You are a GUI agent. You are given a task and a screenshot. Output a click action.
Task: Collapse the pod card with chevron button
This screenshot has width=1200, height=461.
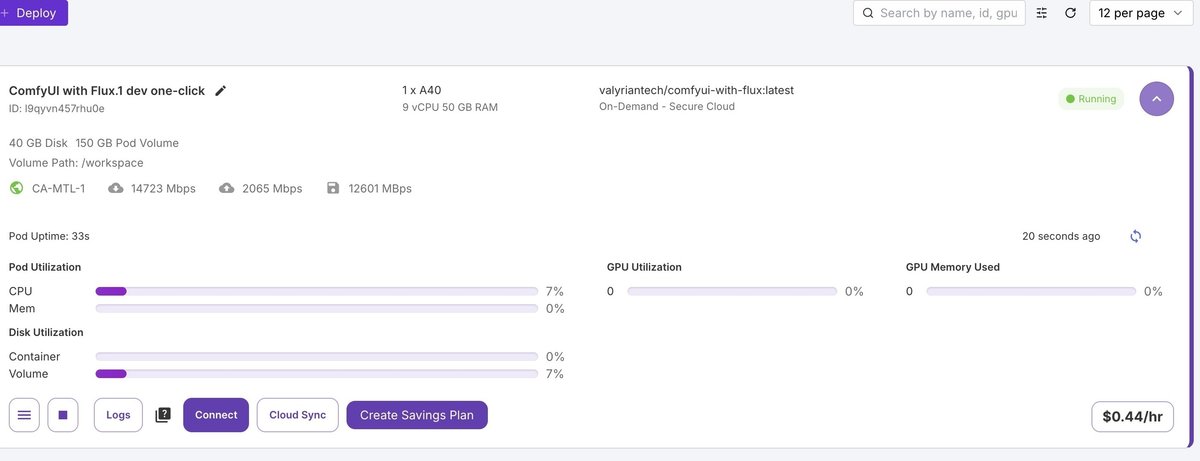coord(1156,99)
